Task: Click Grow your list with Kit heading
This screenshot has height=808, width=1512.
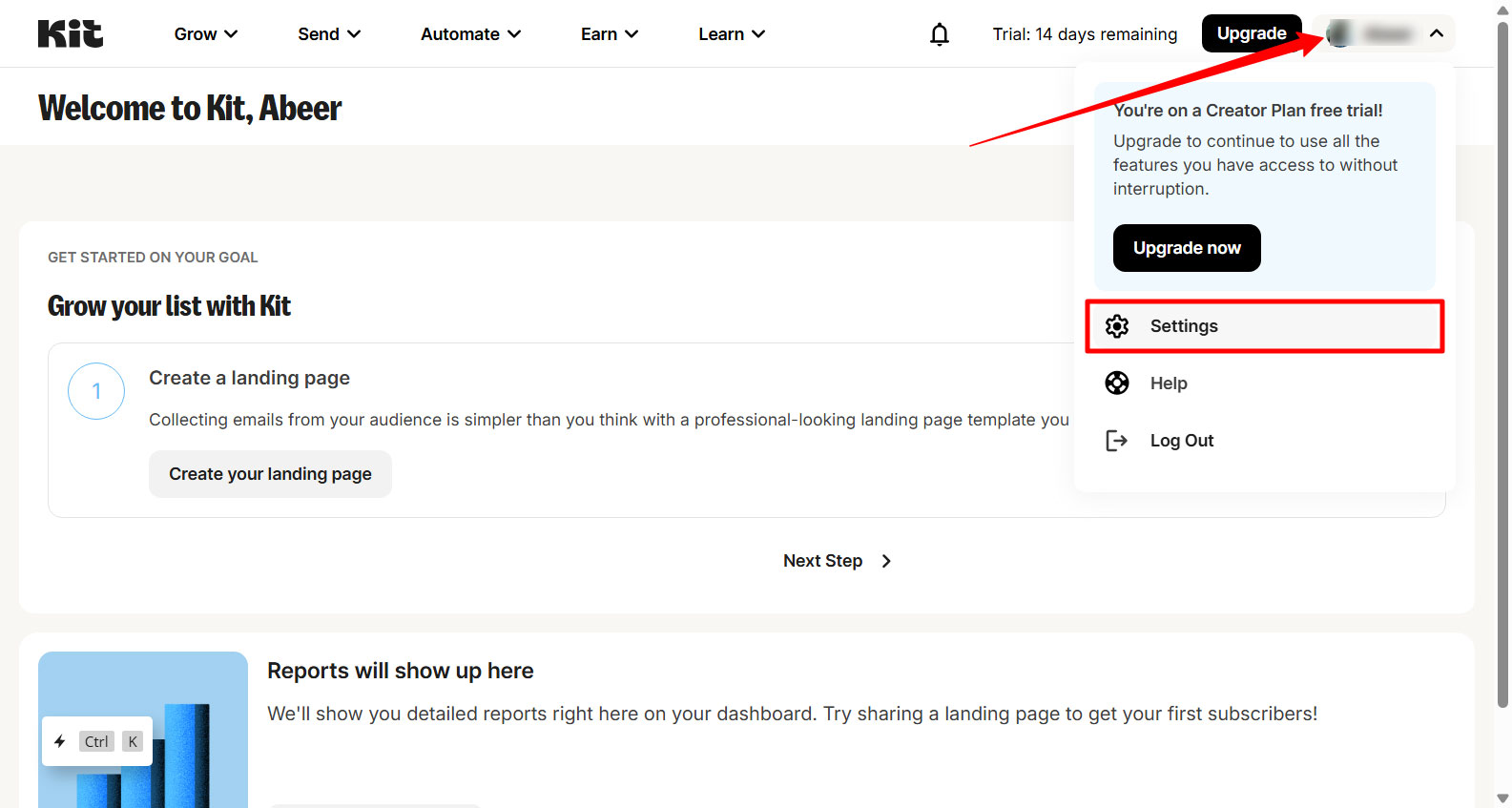Action: click(x=169, y=306)
